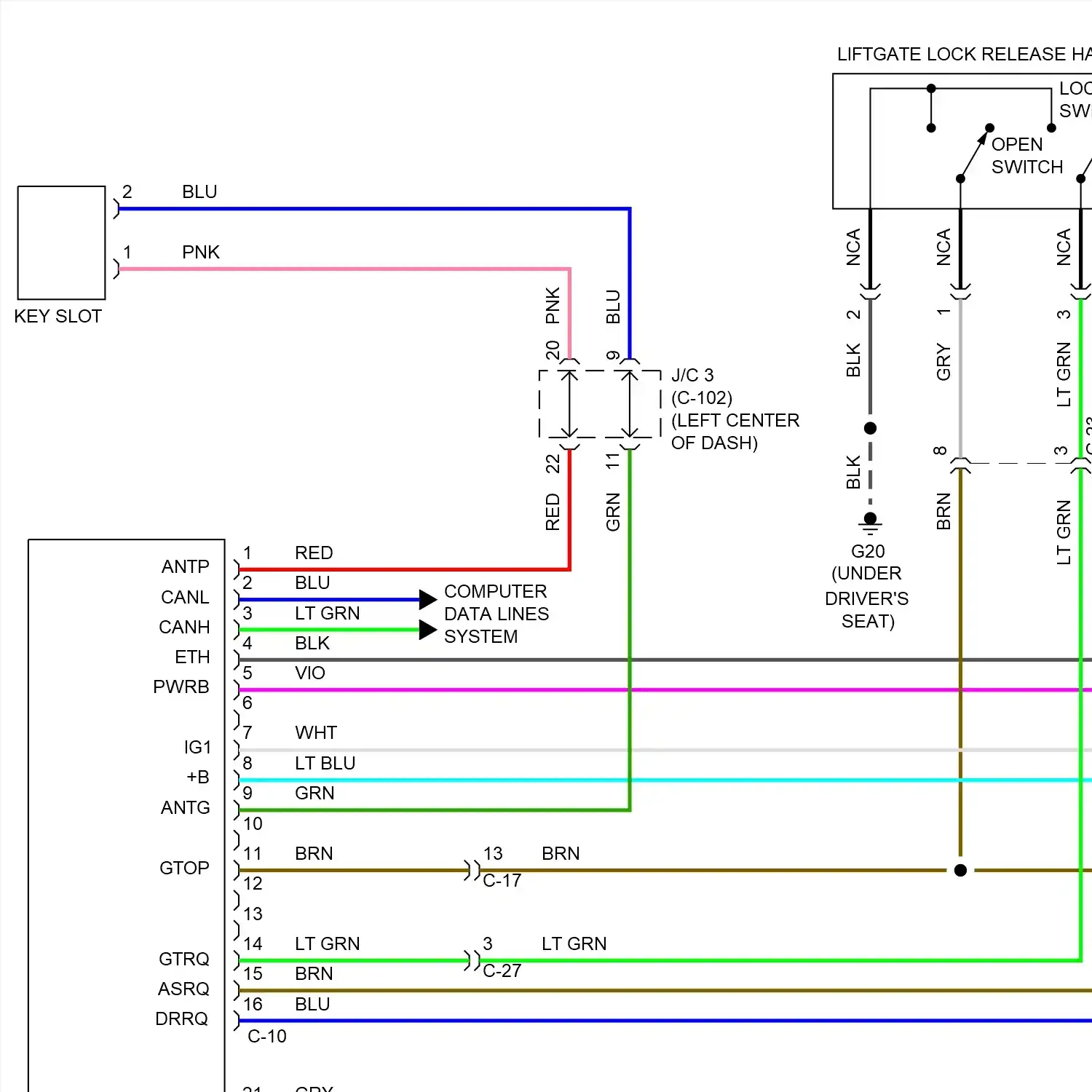Select the (C-102) connector text

pos(702,397)
